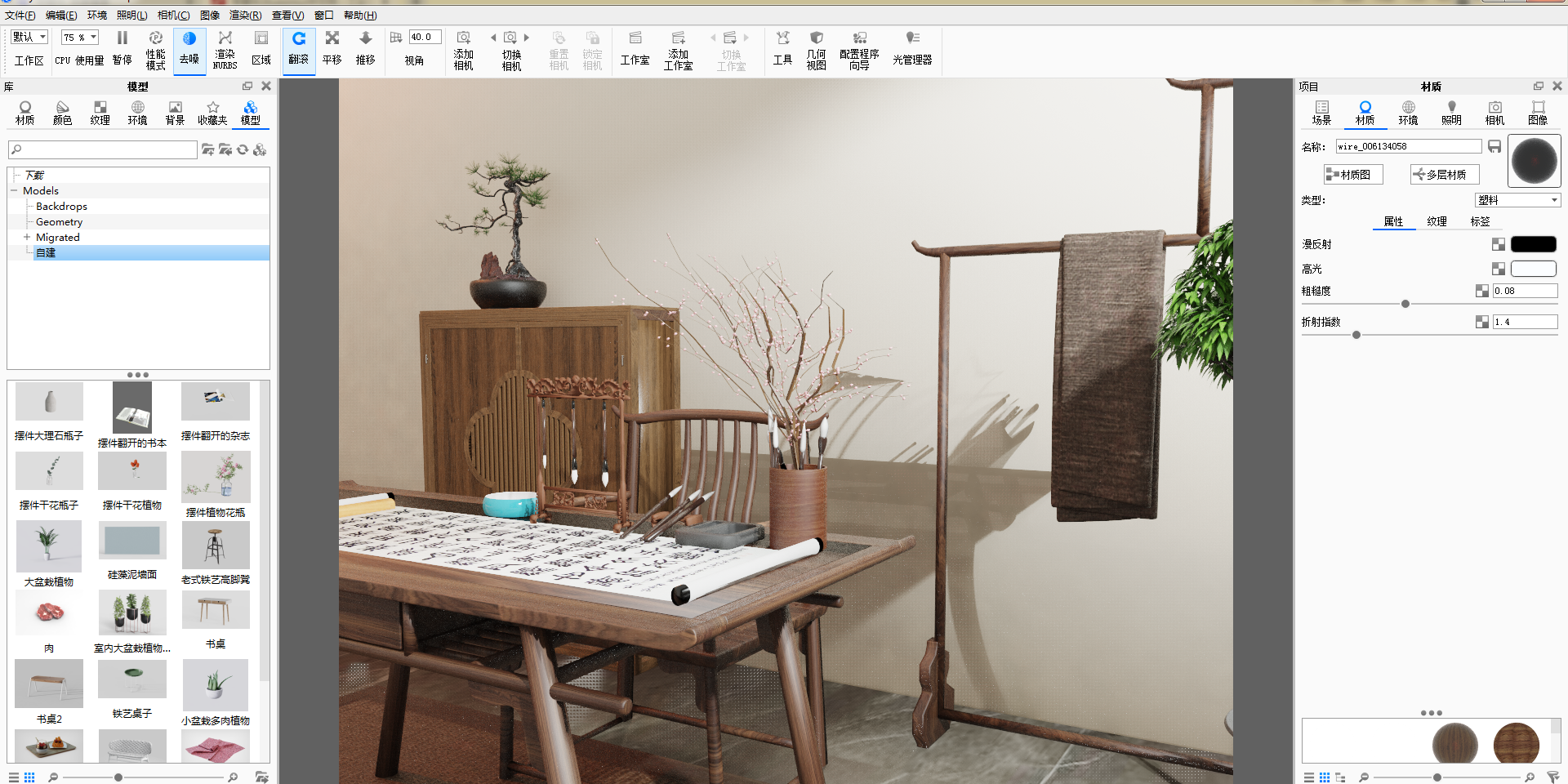Open the 工具 tools icon

click(783, 49)
